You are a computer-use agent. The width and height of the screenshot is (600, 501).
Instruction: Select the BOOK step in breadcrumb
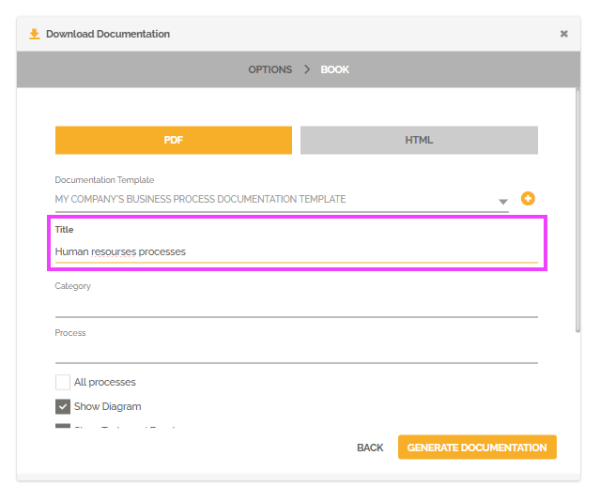point(335,70)
